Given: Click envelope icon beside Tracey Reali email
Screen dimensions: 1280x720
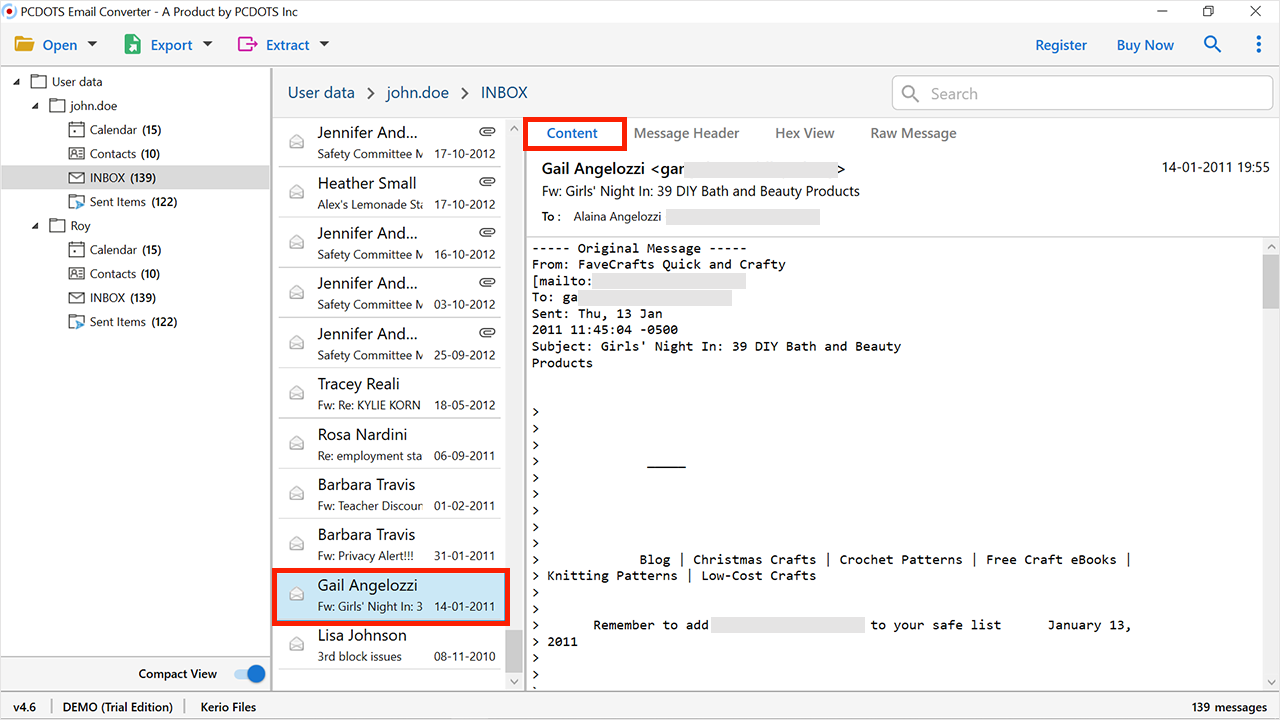Looking at the screenshot, I should 297,393.
